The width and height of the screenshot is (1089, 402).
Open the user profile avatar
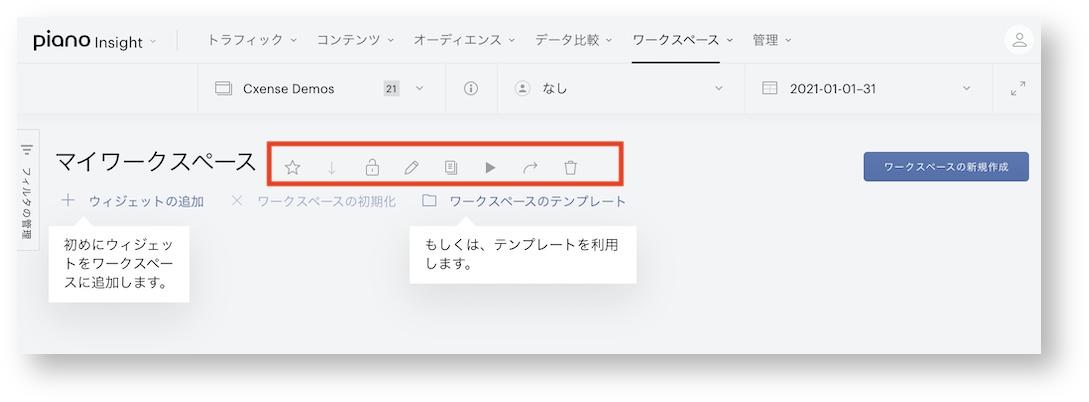1019,40
